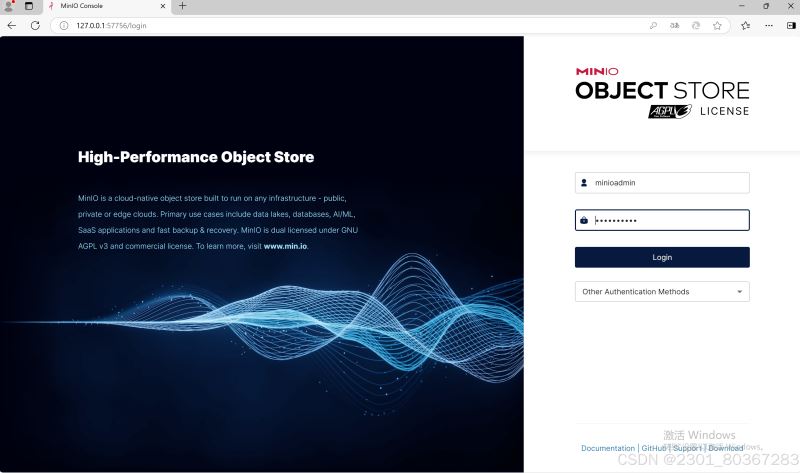Toggle the browser sidebar icon
This screenshot has height=473, width=800.
(x=791, y=26)
